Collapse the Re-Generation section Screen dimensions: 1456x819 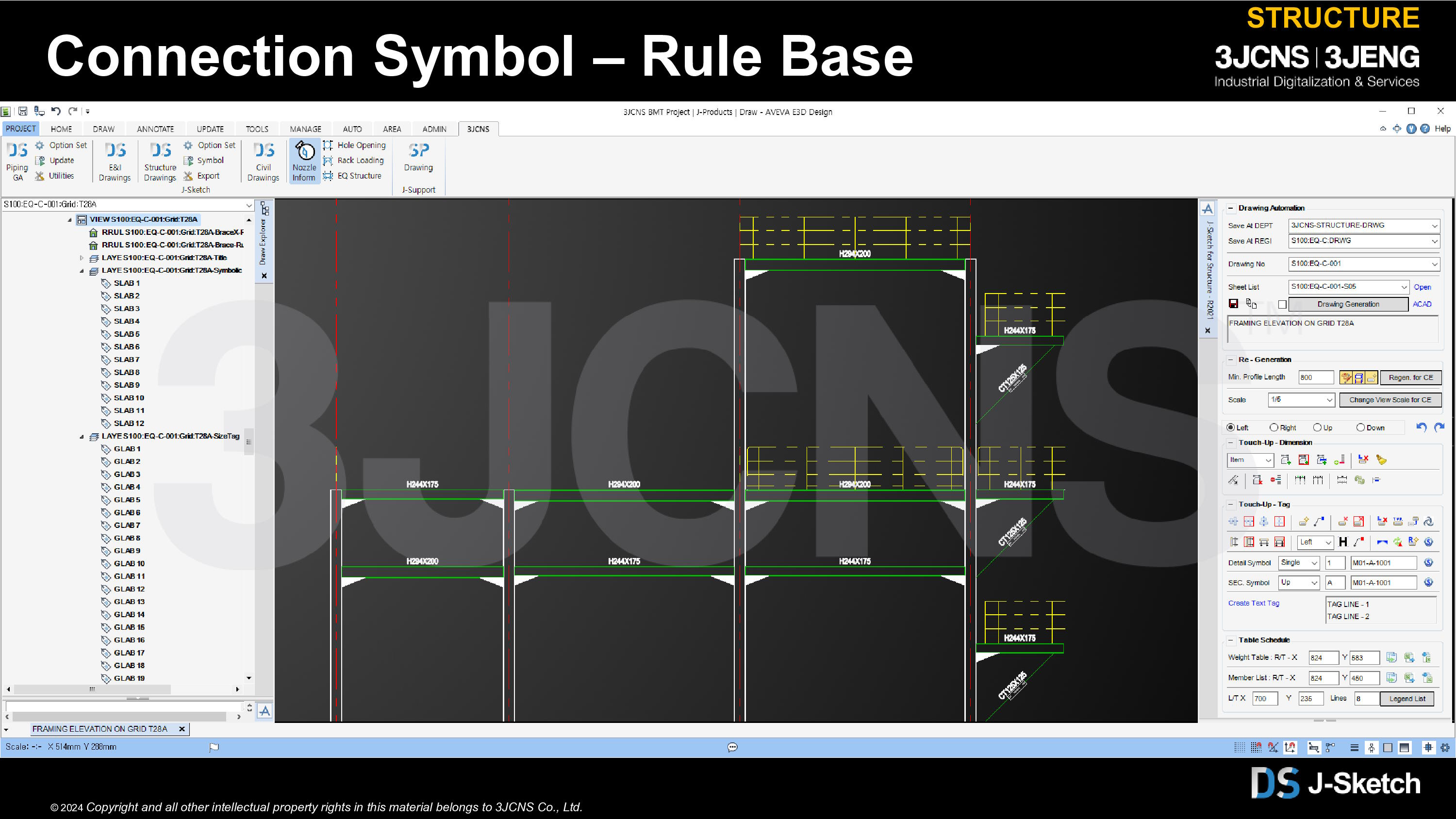point(1230,360)
